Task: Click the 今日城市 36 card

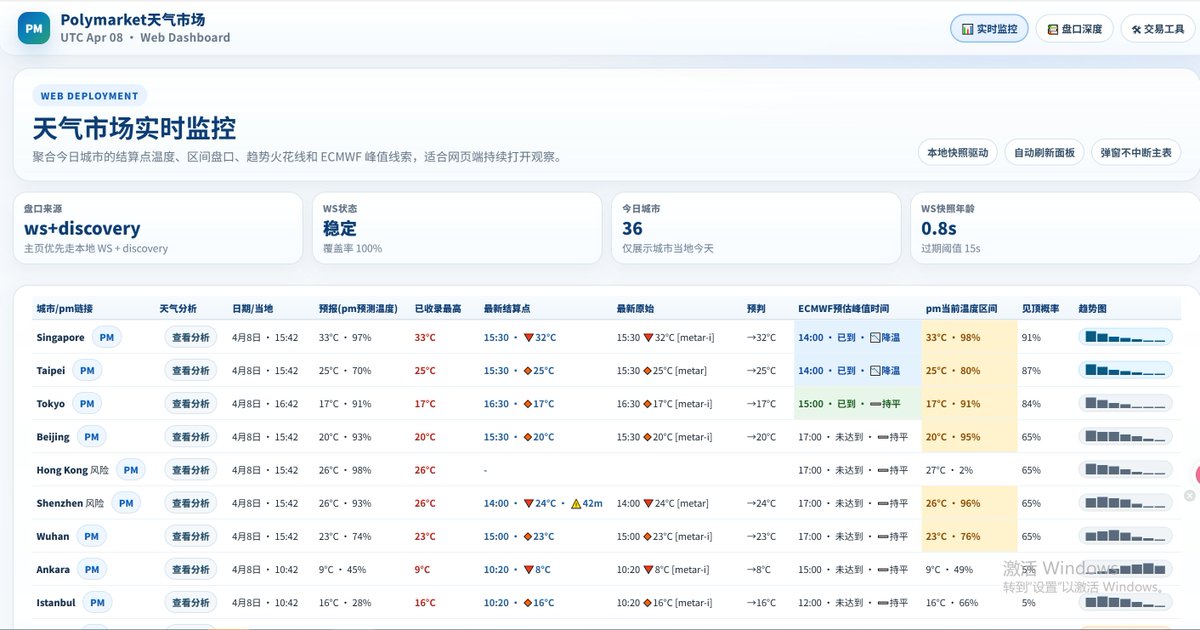Action: click(x=756, y=228)
